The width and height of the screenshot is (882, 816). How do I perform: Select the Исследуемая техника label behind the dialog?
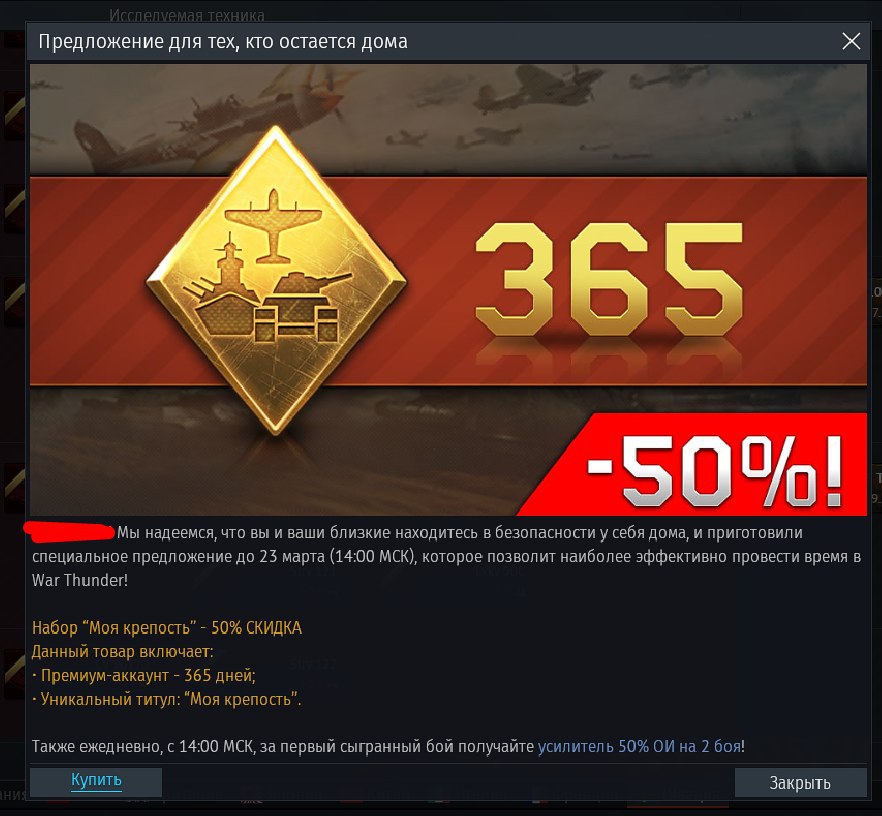pyautogui.click(x=187, y=15)
